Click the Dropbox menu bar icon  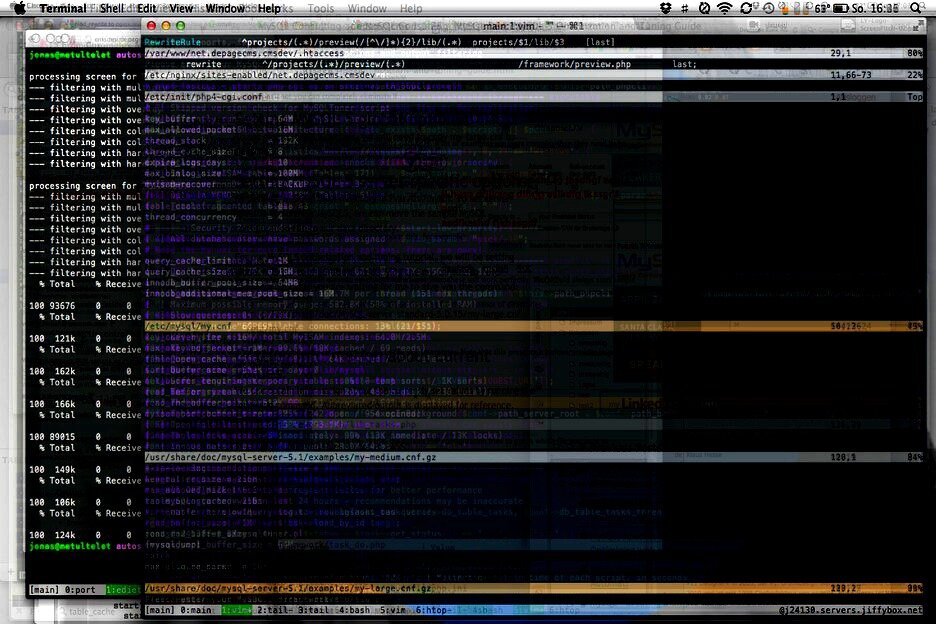(666, 8)
